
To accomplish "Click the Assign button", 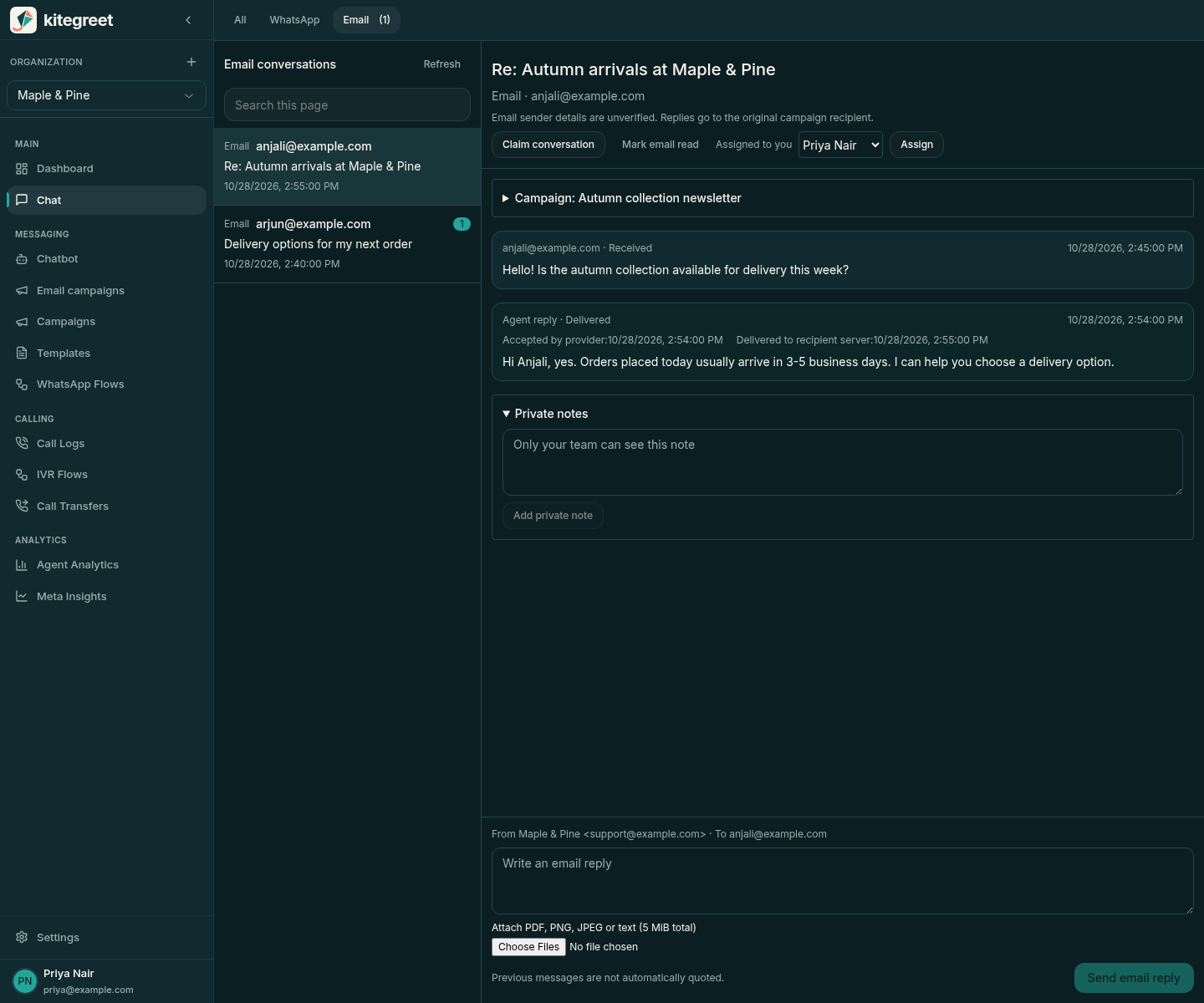I will 916,145.
